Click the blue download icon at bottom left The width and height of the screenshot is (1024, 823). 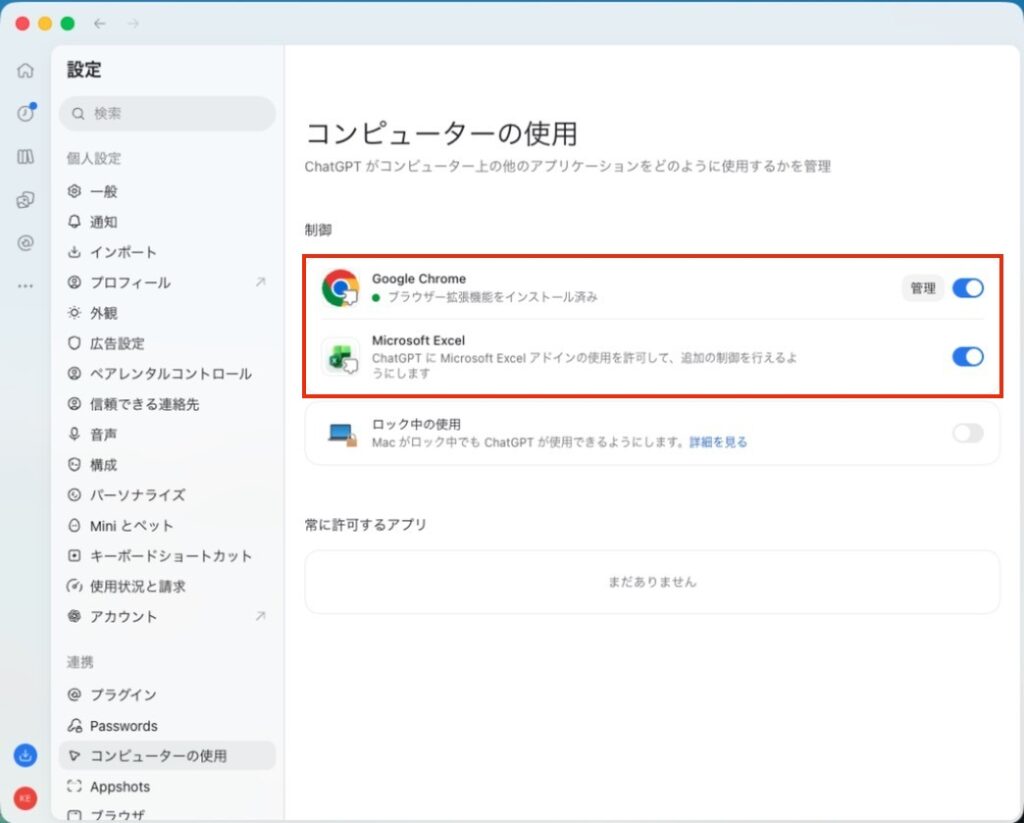tap(25, 756)
